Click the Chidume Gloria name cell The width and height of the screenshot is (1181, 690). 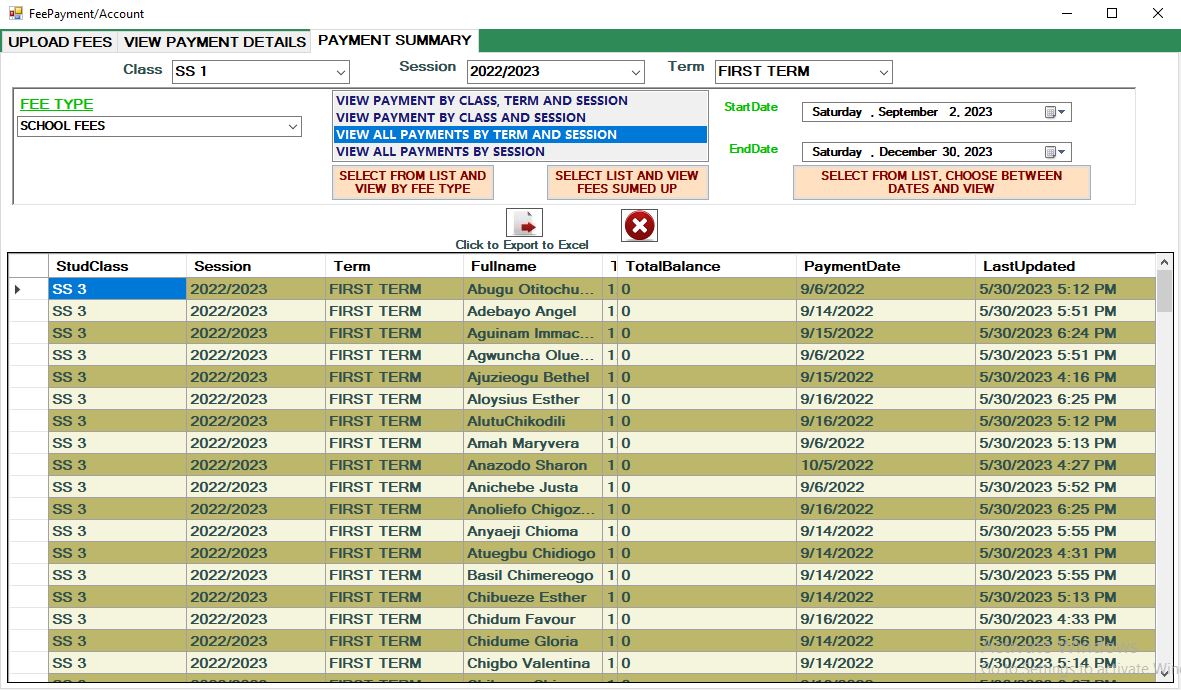(x=533, y=641)
